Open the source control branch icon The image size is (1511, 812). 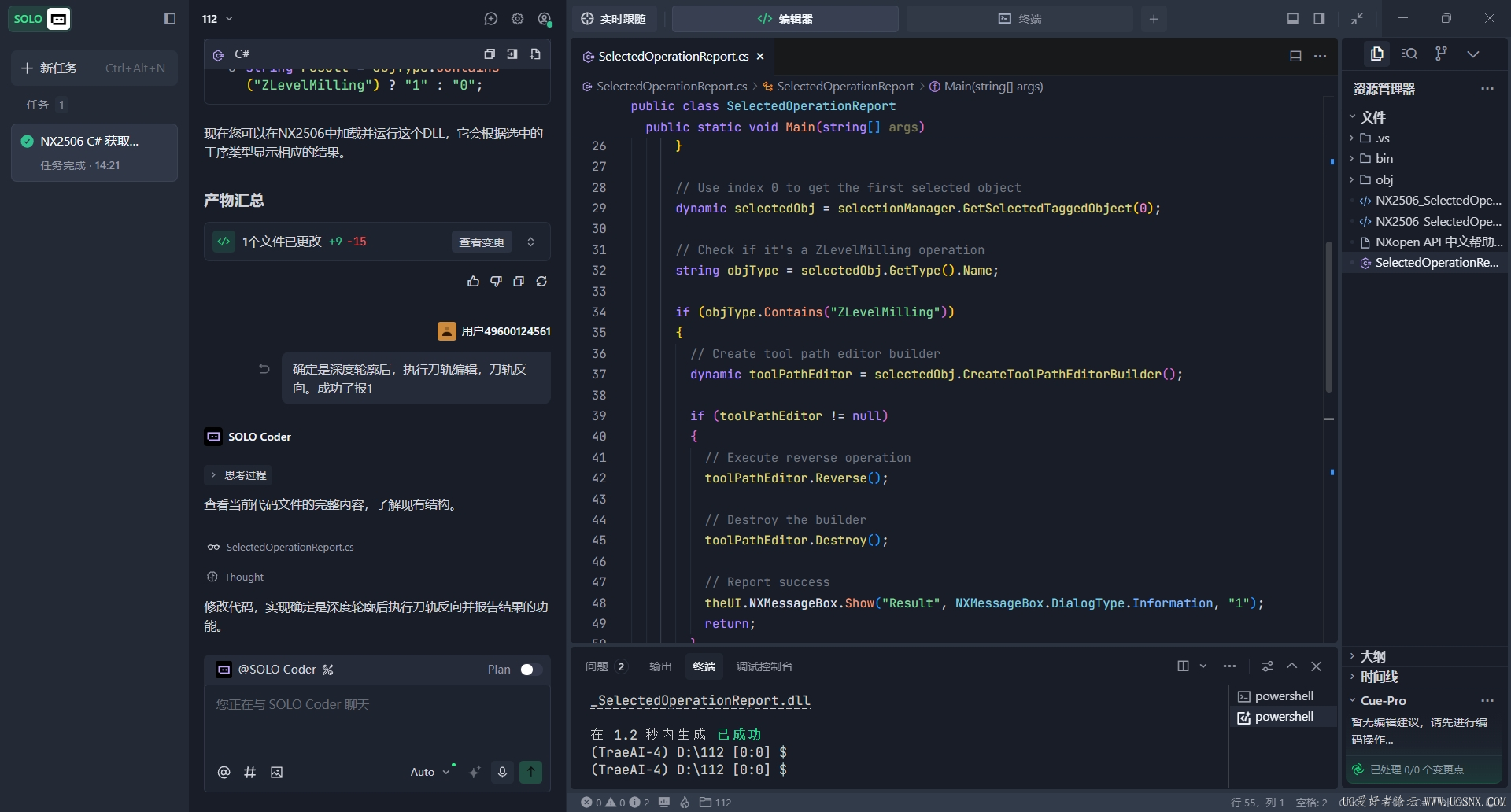click(1441, 54)
